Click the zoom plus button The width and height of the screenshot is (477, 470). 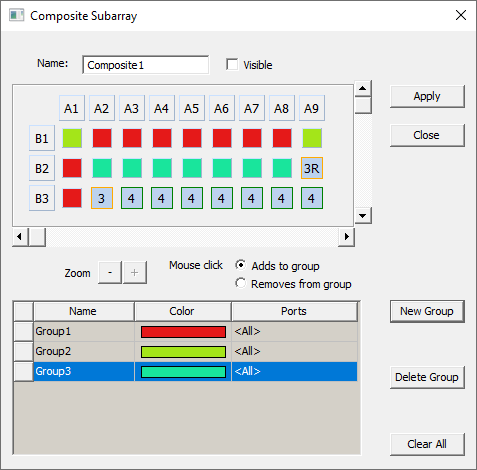pyautogui.click(x=135, y=273)
